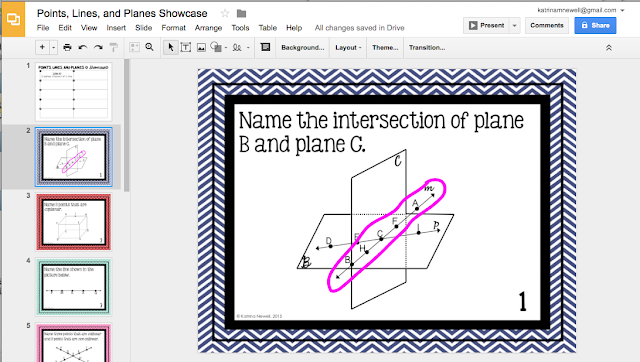Add a new slide with plus button
Image resolution: width=640 pixels, height=362 pixels.
click(42, 47)
